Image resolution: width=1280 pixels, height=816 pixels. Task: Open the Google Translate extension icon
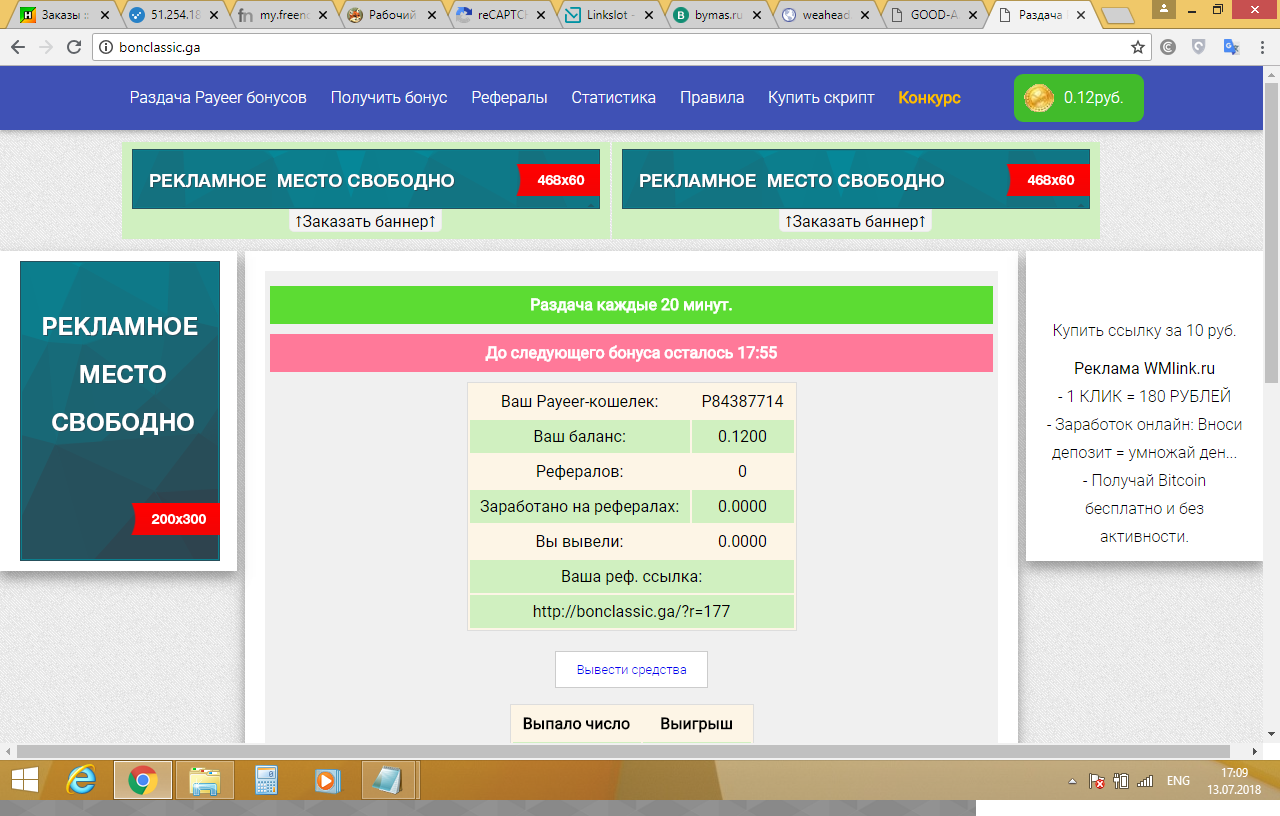(1232, 47)
